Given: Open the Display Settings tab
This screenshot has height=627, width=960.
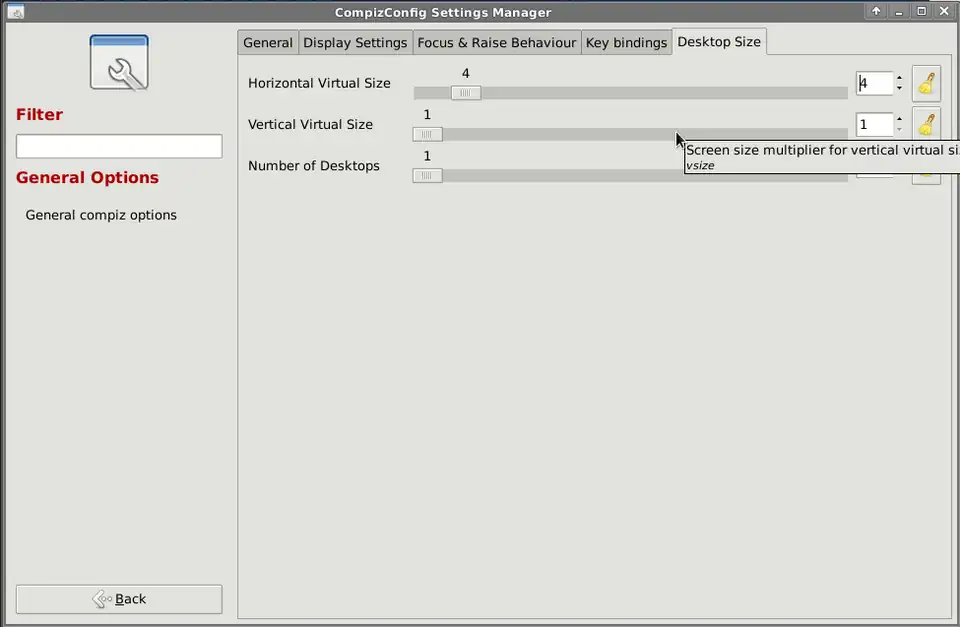Looking at the screenshot, I should (x=355, y=43).
